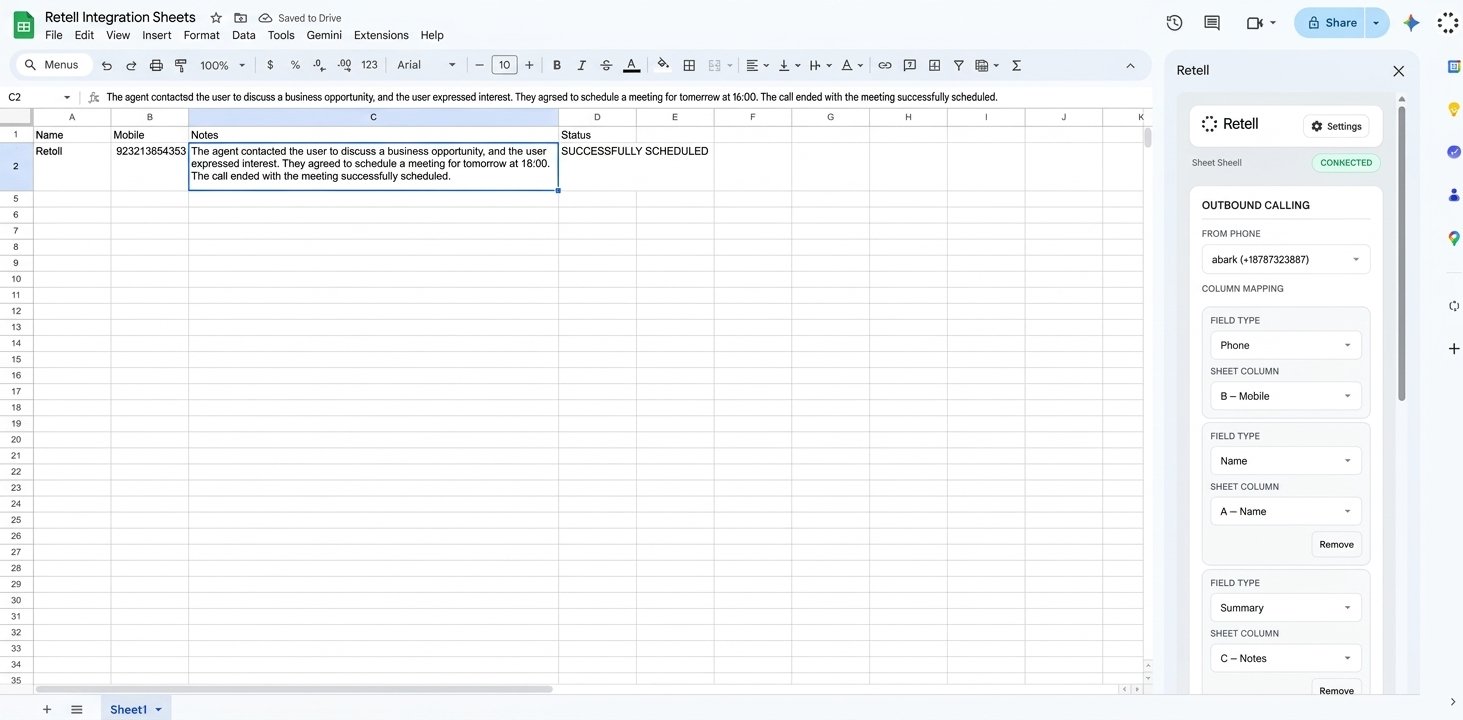Add a new sheet
1463x720 pixels.
(x=47, y=709)
